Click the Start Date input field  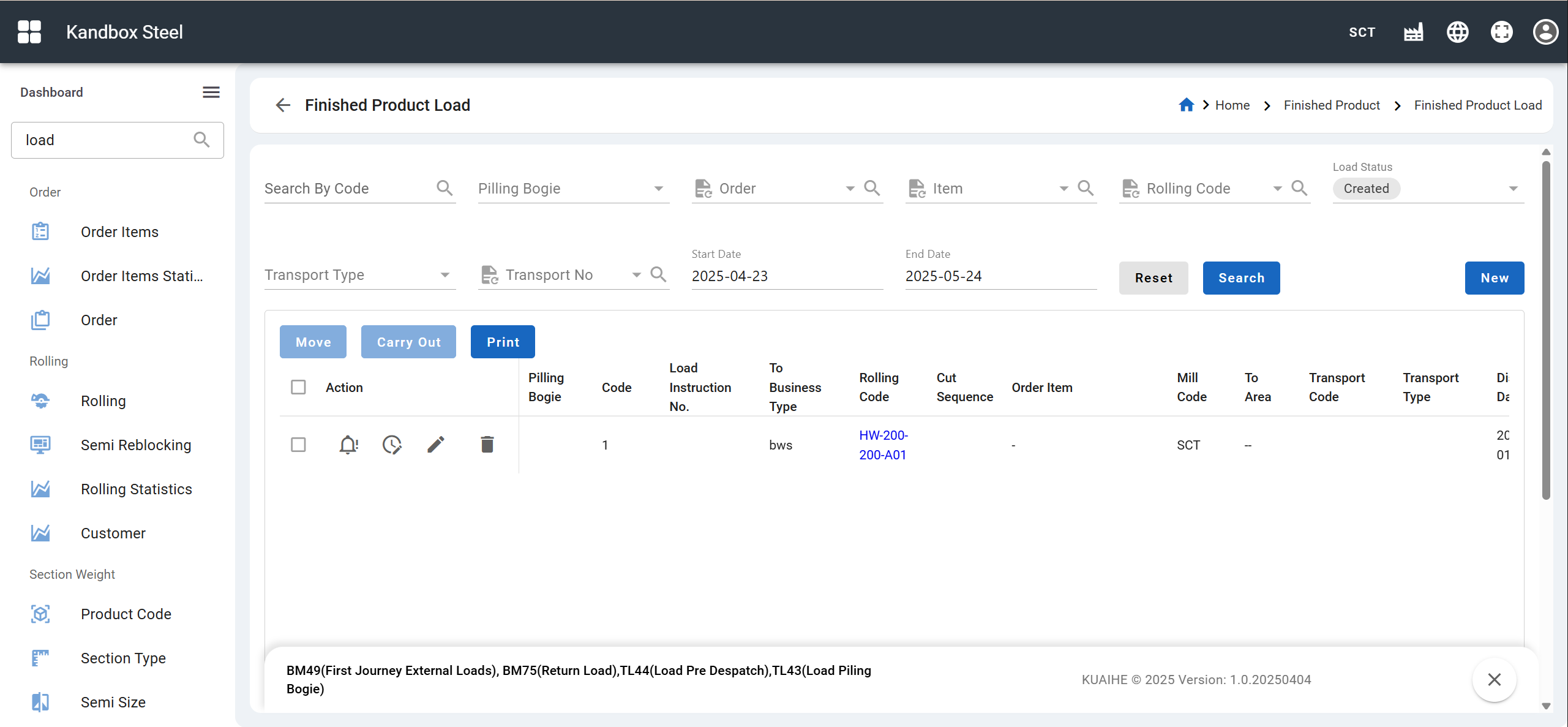pos(787,276)
